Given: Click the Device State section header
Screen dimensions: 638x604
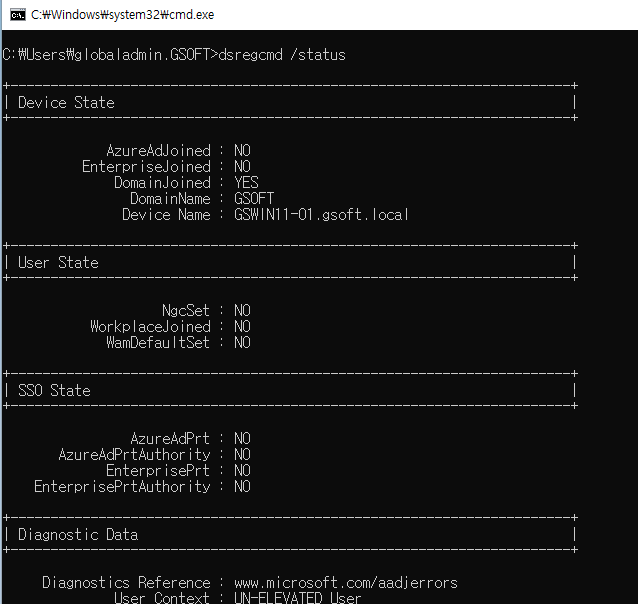Looking at the screenshot, I should tap(66, 103).
